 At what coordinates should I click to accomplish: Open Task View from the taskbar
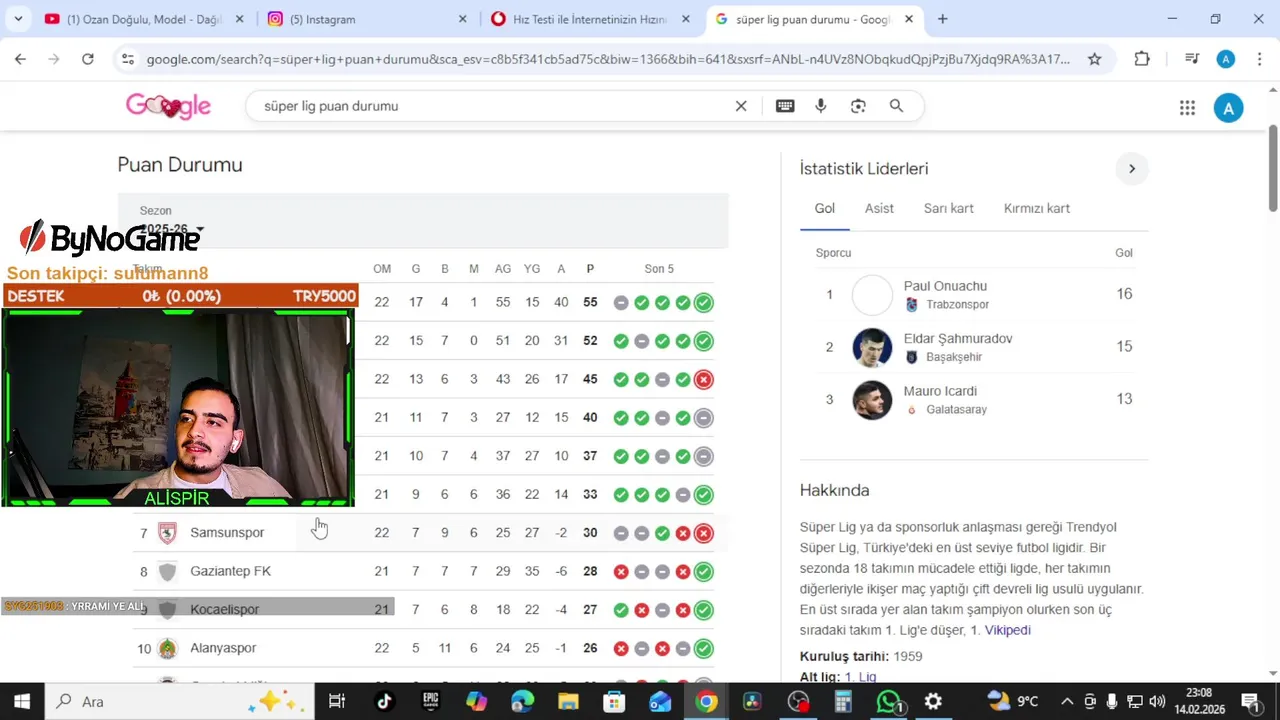click(x=337, y=701)
